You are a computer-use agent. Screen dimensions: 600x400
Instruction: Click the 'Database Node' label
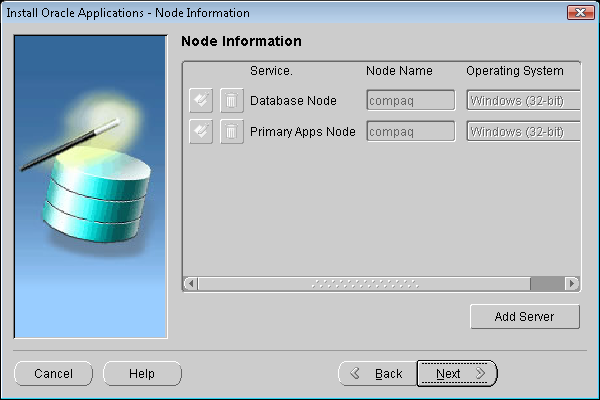293,101
